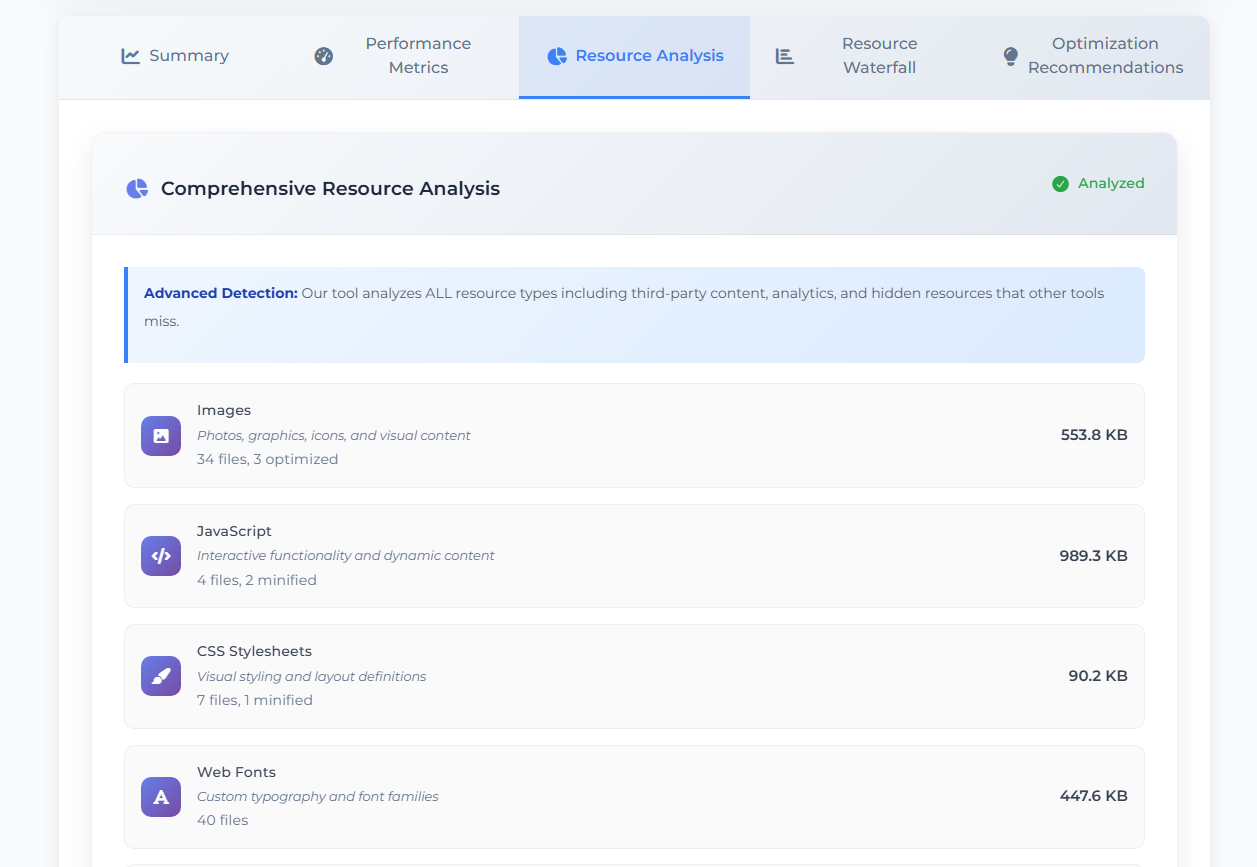
Task: Click the Resource Analysis pie chart tab icon
Action: point(557,56)
